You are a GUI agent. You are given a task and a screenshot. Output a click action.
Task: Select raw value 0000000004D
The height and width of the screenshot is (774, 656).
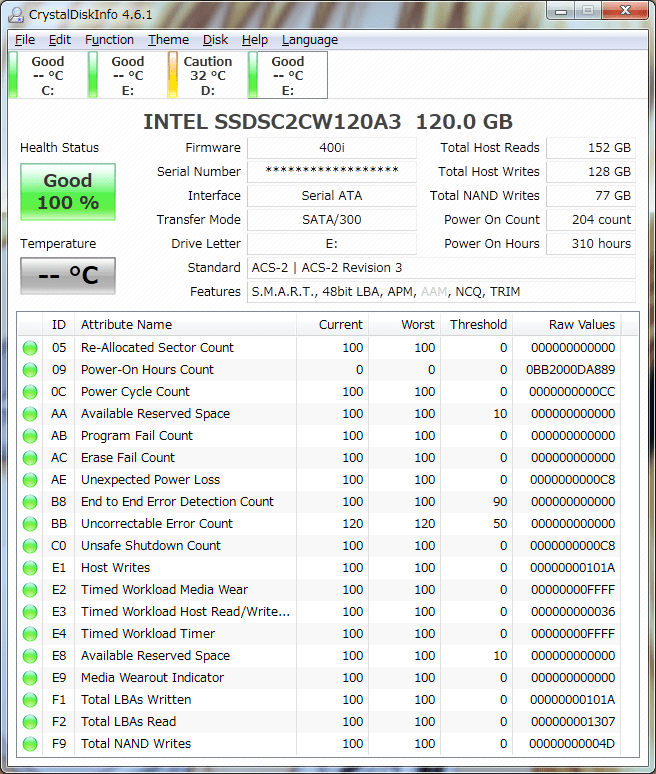pos(572,743)
